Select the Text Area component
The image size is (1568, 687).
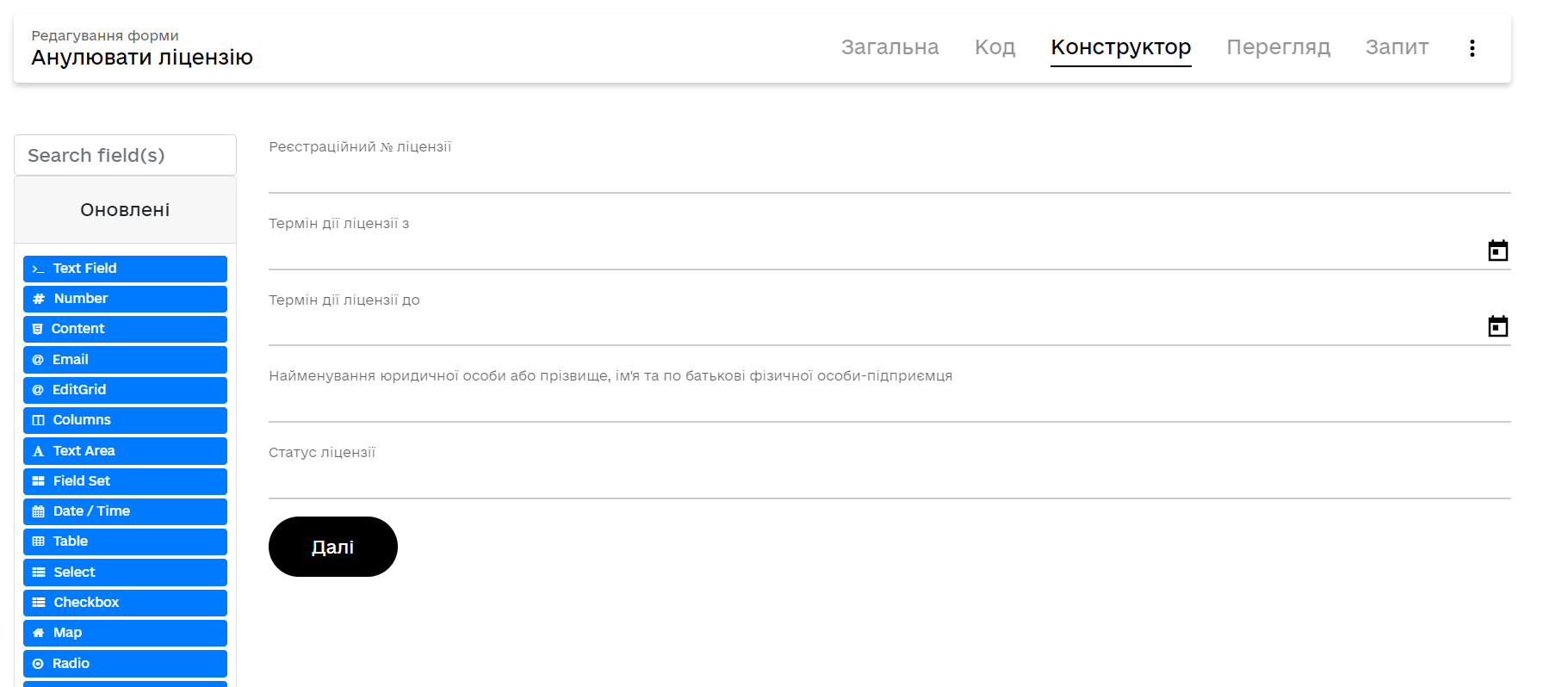[x=125, y=451]
